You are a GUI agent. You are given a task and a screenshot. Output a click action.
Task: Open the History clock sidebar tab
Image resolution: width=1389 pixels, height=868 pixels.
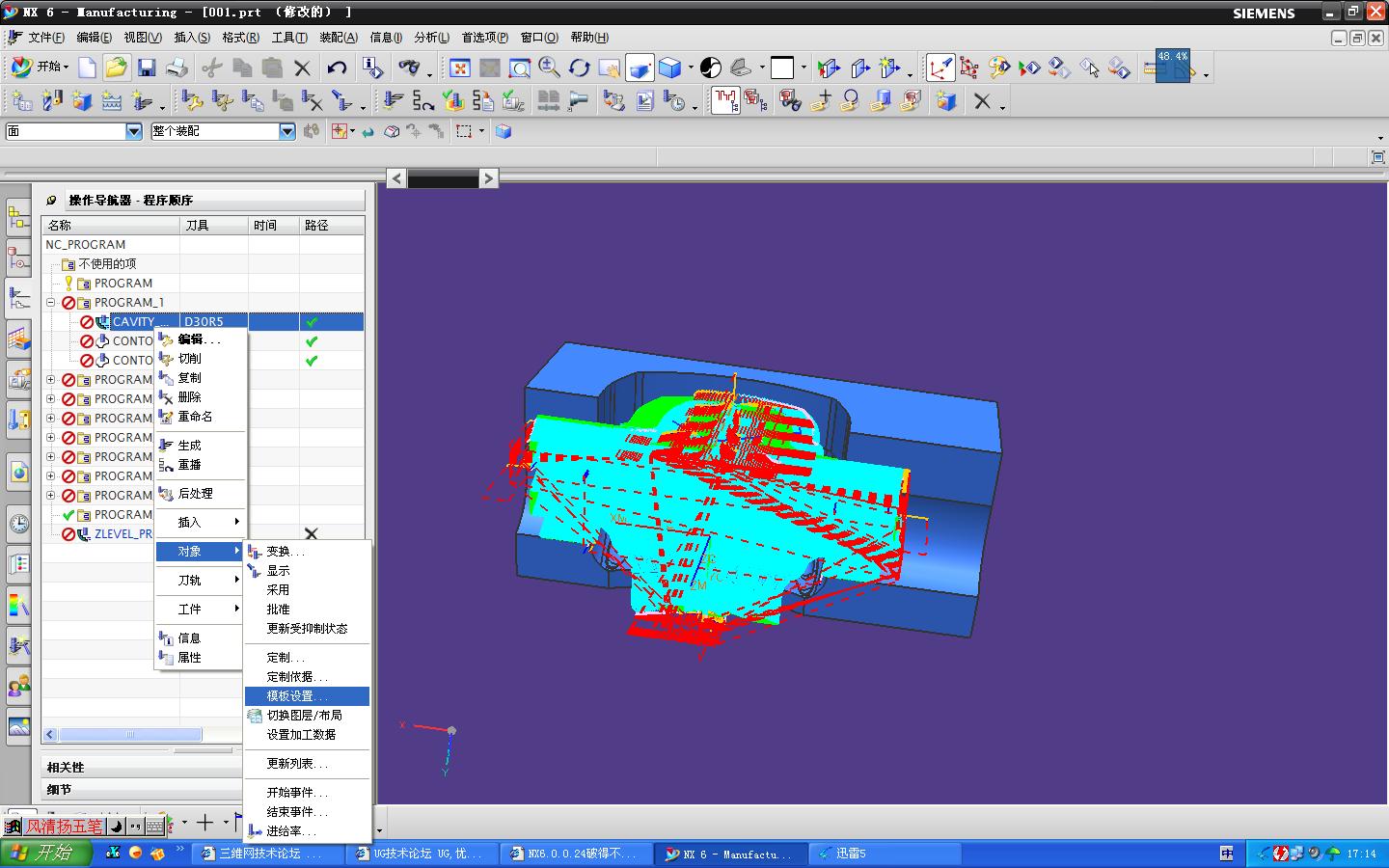click(x=19, y=524)
